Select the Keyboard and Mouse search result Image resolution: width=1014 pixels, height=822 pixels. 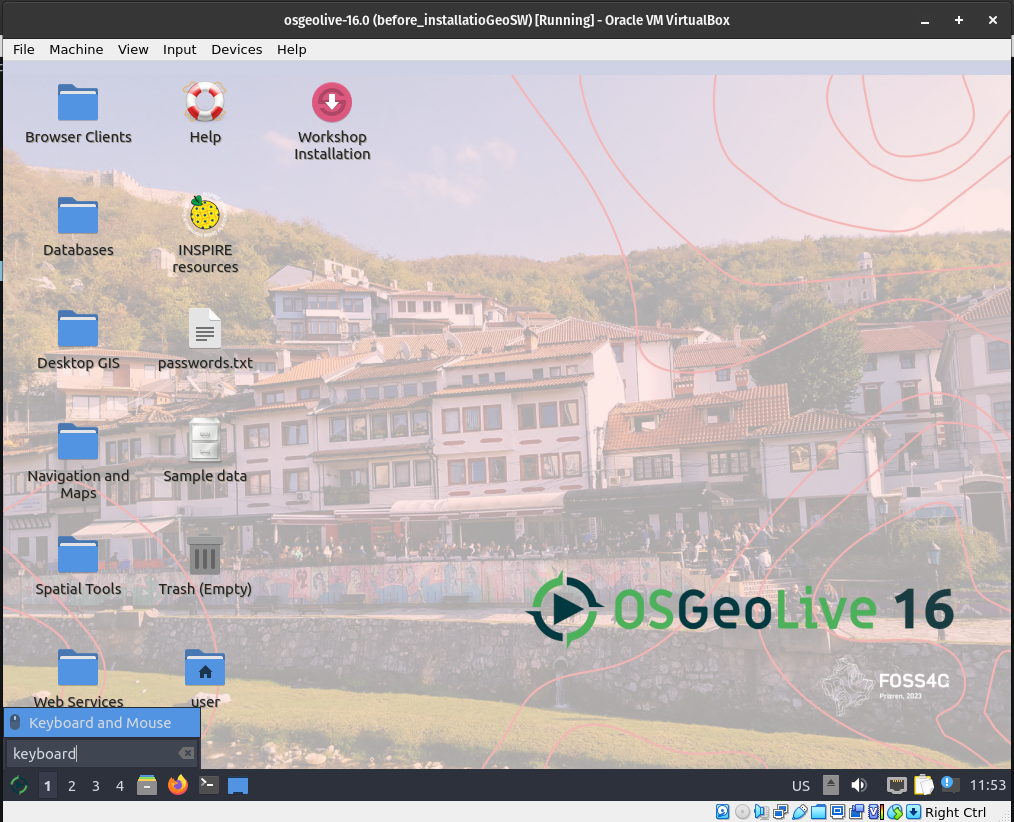click(102, 722)
